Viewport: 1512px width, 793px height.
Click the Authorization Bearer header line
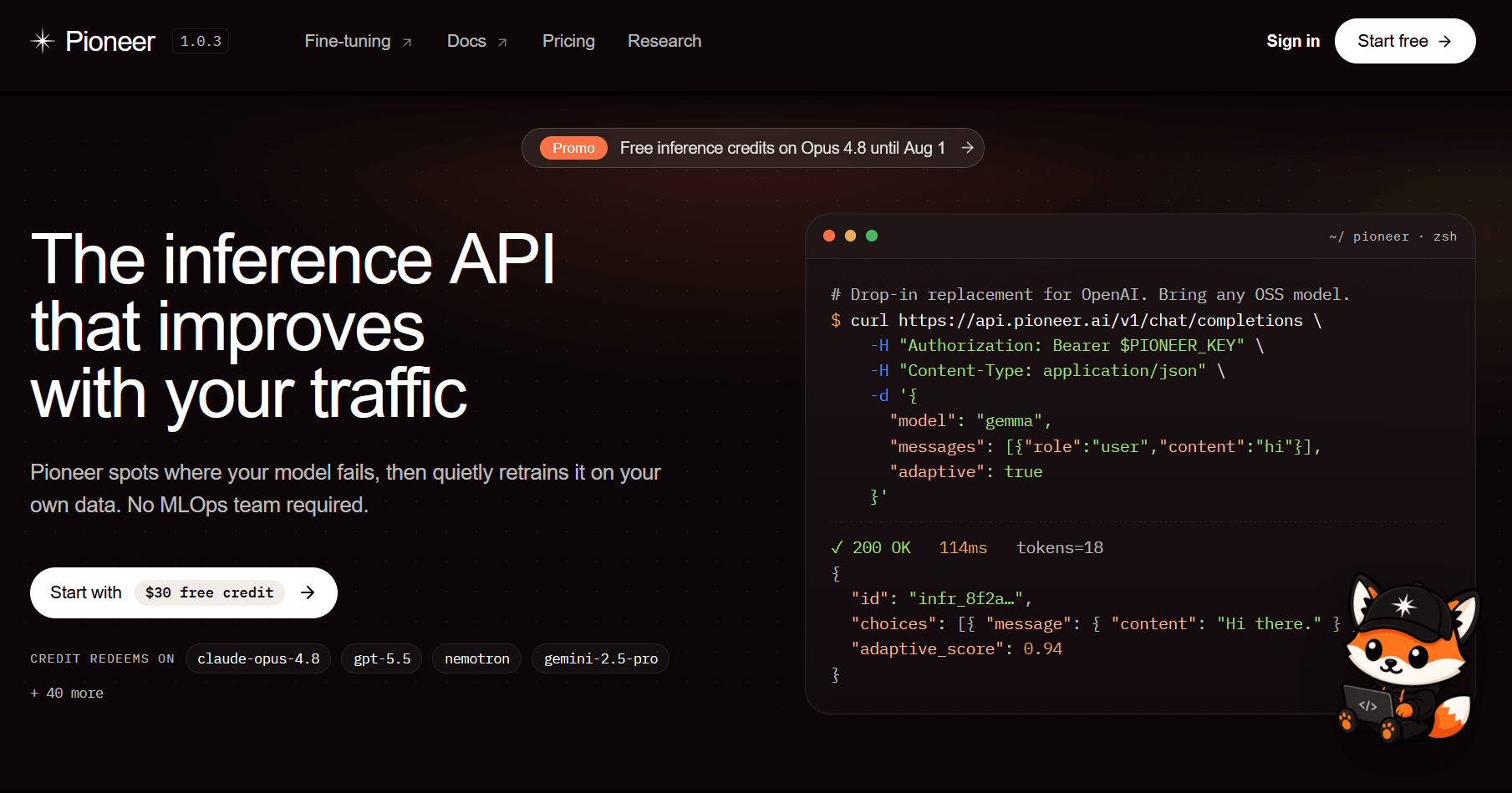[x=1067, y=345]
